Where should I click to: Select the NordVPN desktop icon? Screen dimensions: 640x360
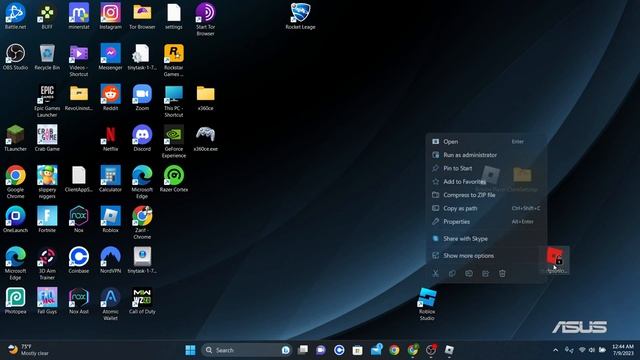[111, 260]
